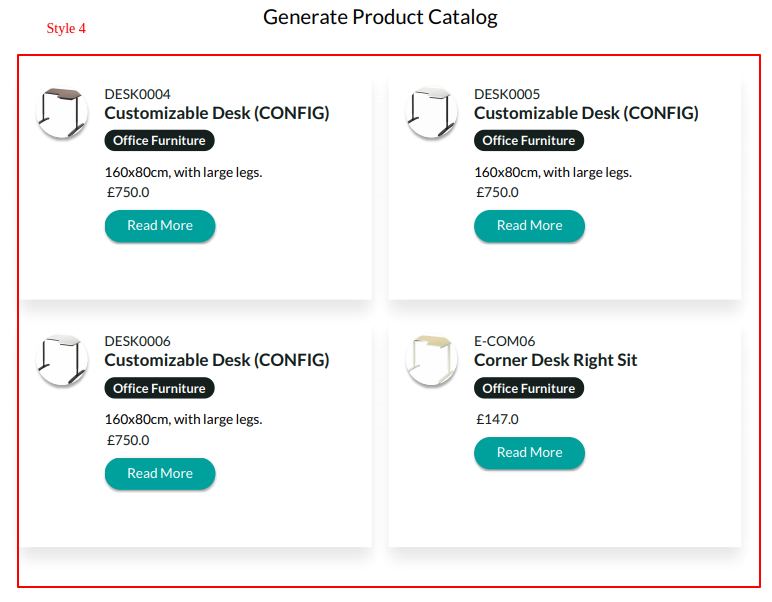Open Read More for DESK0006
Screen dimensions: 772x602
[x=160, y=474]
